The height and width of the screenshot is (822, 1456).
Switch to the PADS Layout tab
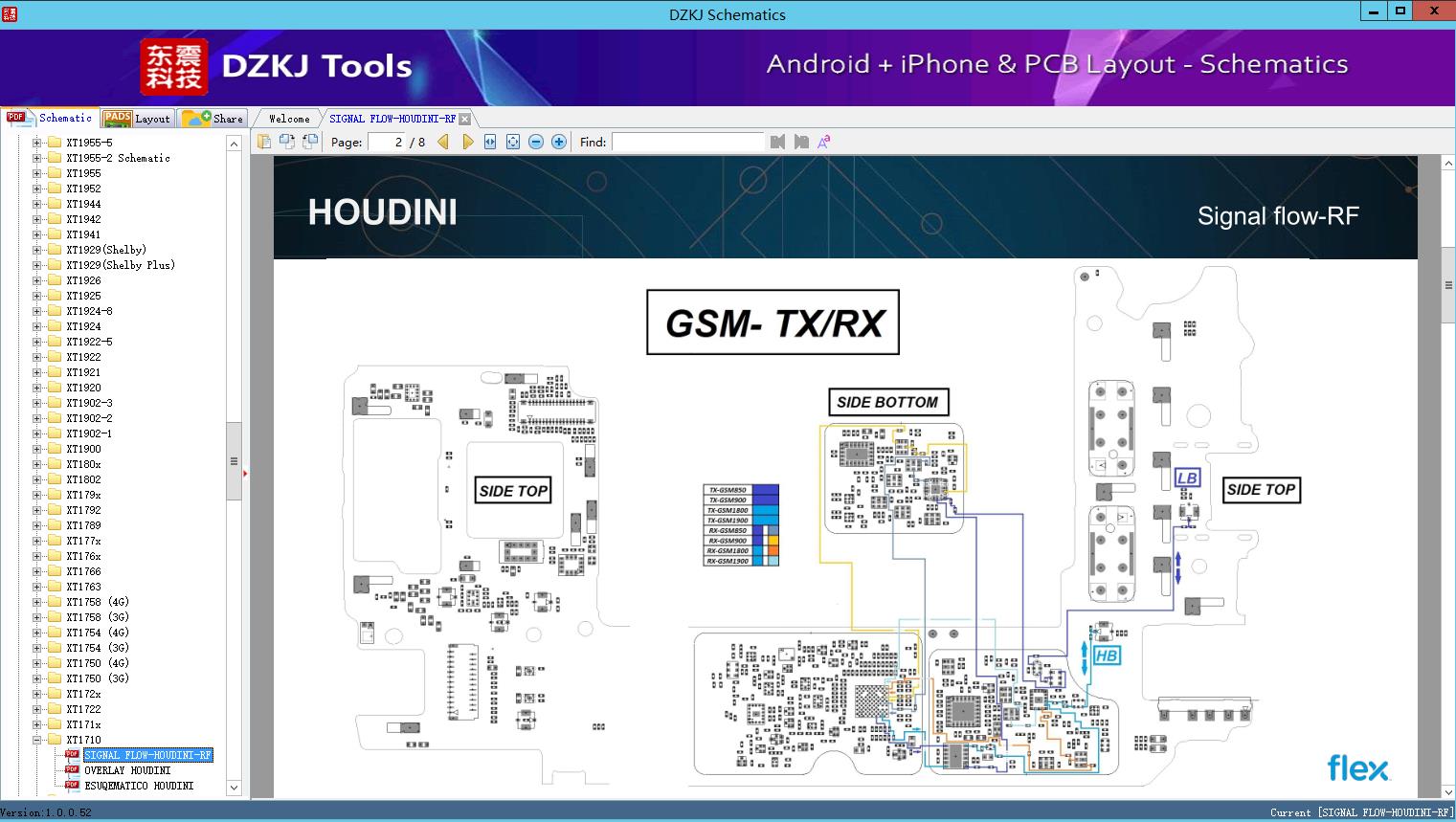point(137,119)
